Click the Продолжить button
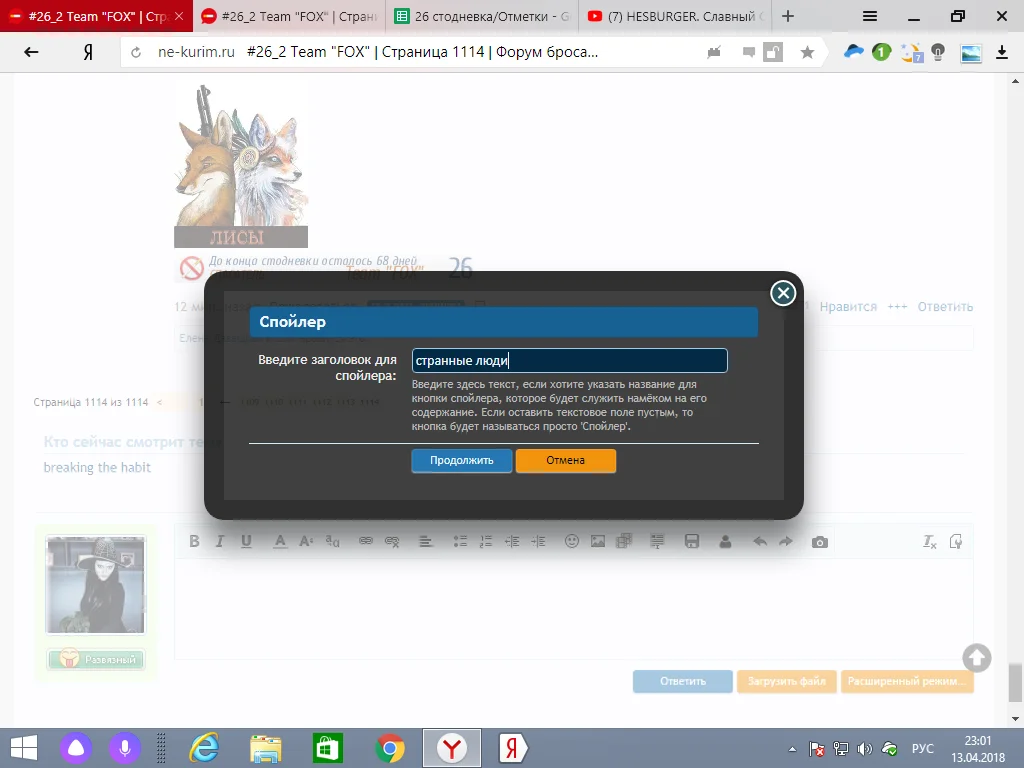 tap(462, 460)
